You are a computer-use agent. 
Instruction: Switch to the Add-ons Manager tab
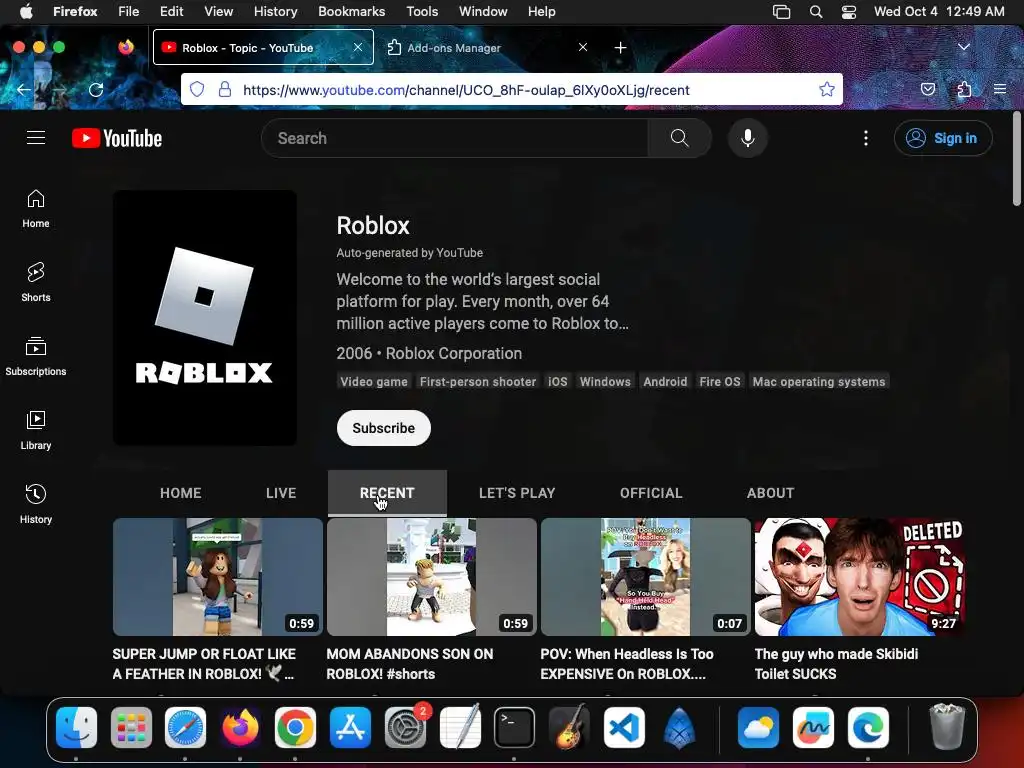point(487,48)
